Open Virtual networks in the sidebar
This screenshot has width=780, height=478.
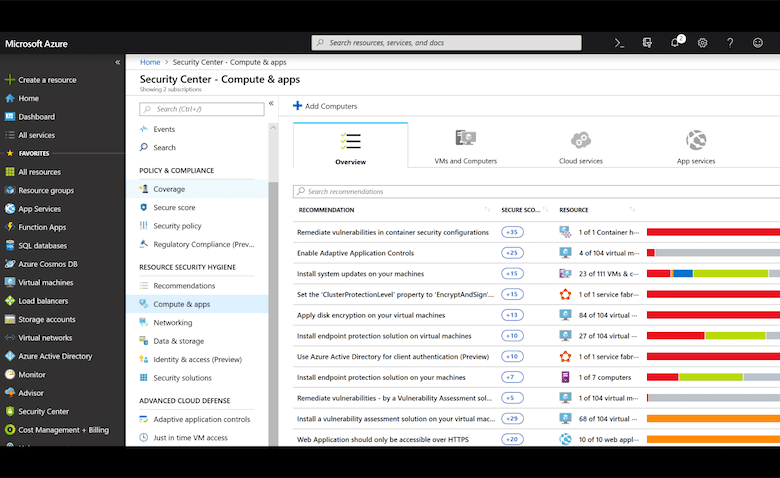[x=45, y=337]
